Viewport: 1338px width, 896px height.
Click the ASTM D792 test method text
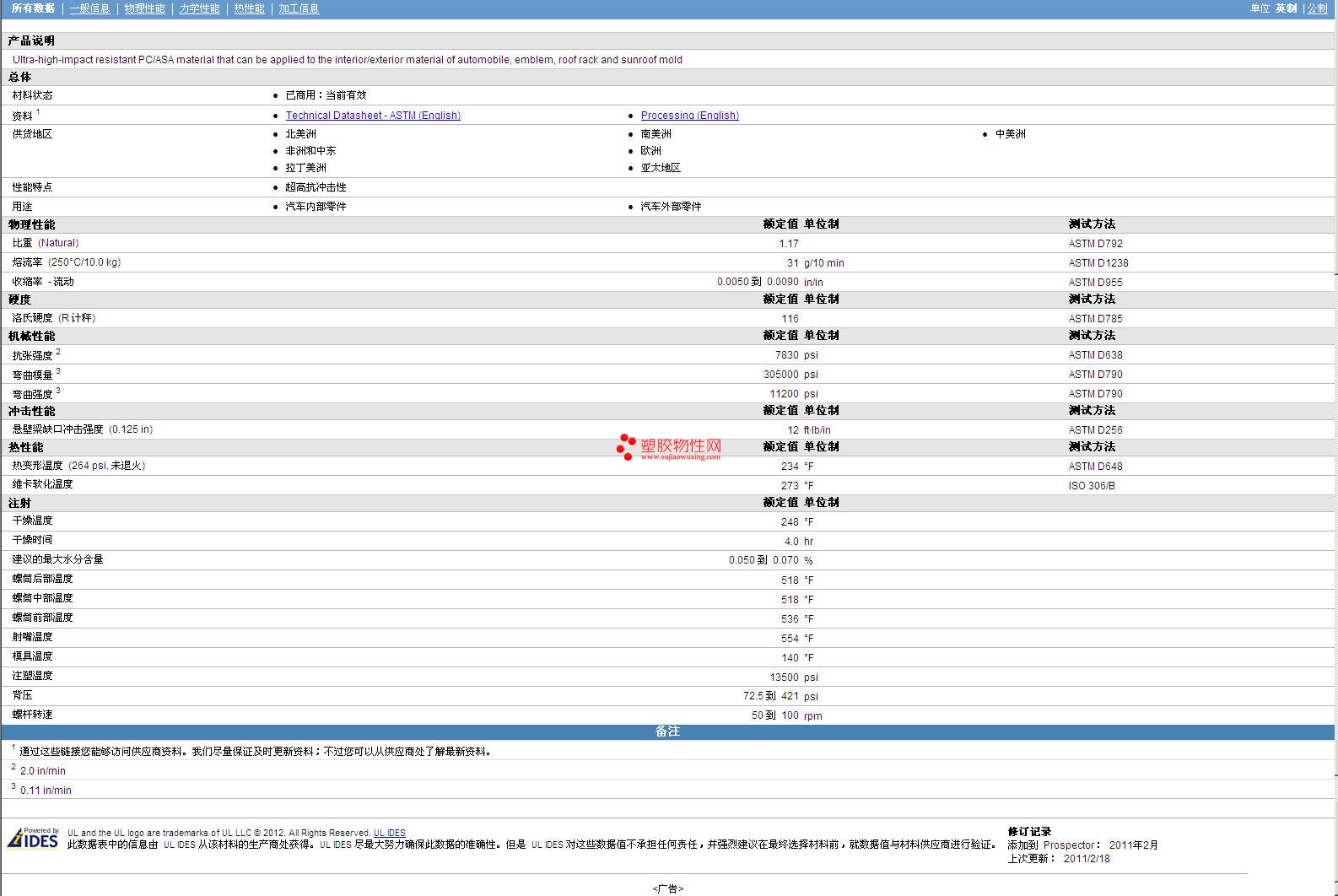[x=1095, y=244]
